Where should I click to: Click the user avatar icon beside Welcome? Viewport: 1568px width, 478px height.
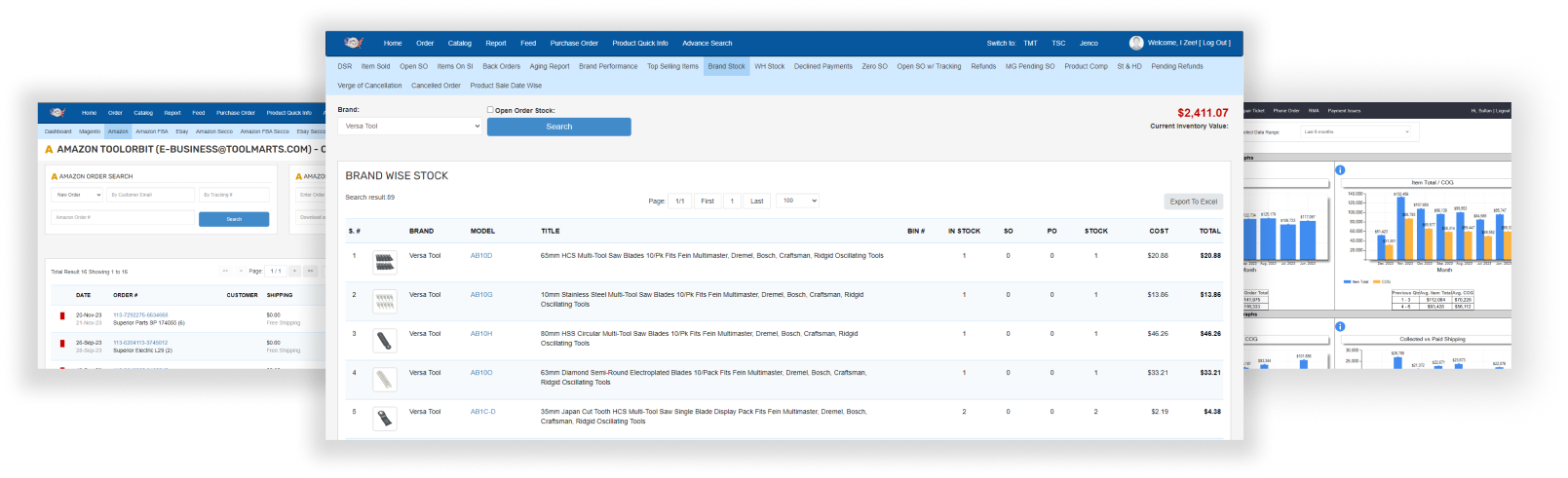tap(1136, 43)
